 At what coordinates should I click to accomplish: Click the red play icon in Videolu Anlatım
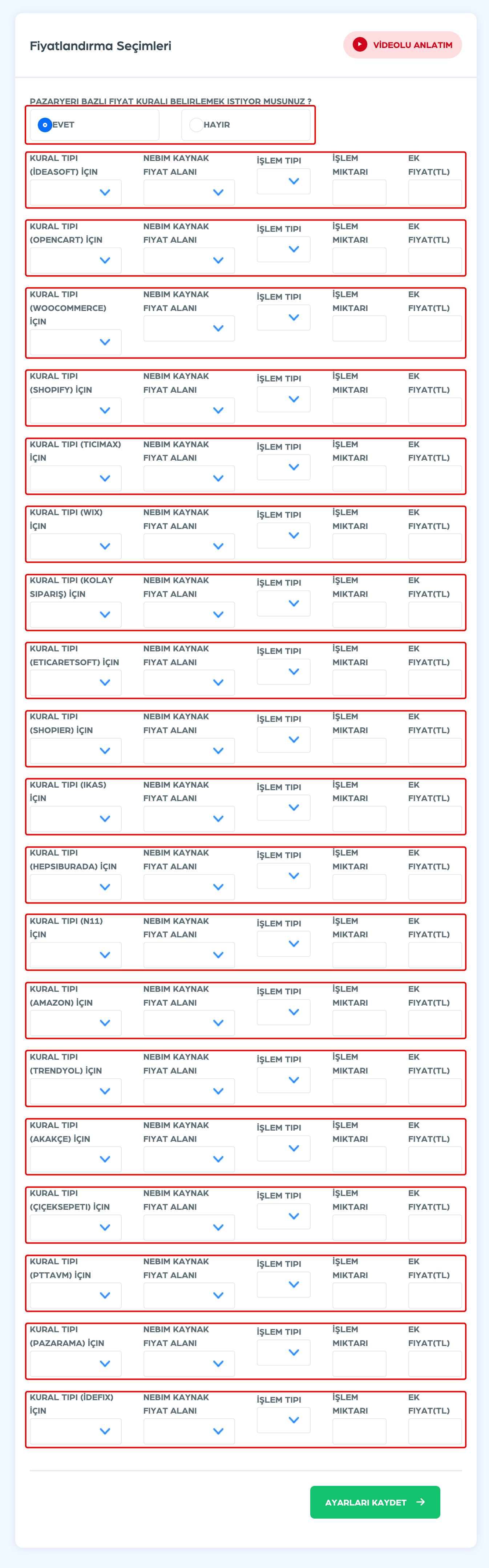(360, 44)
